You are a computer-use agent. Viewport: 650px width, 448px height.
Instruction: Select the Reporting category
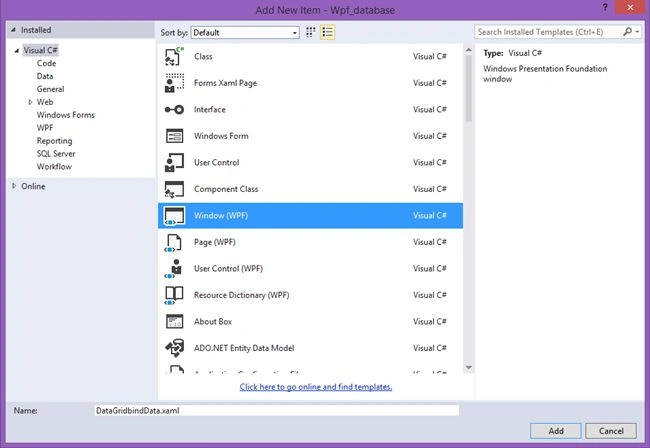pyautogui.click(x=54, y=141)
